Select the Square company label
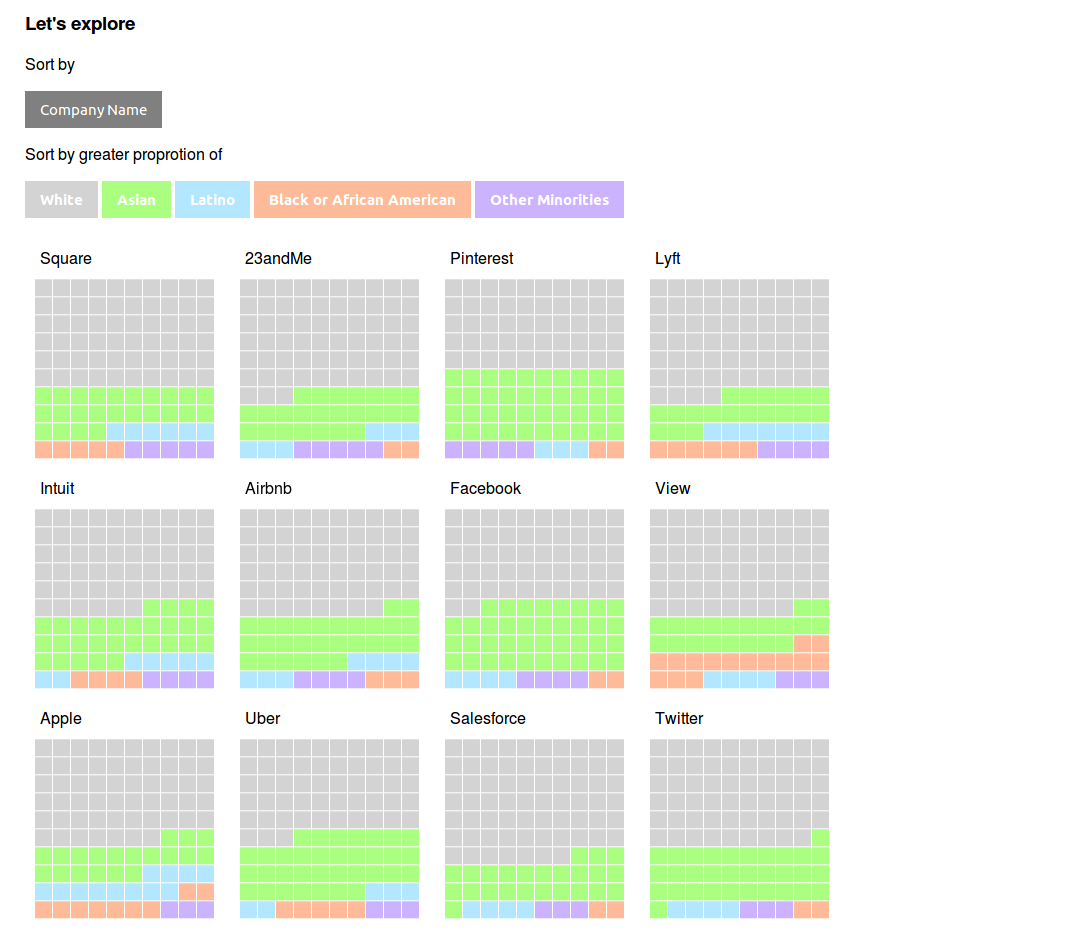1076x931 pixels. (x=66, y=259)
